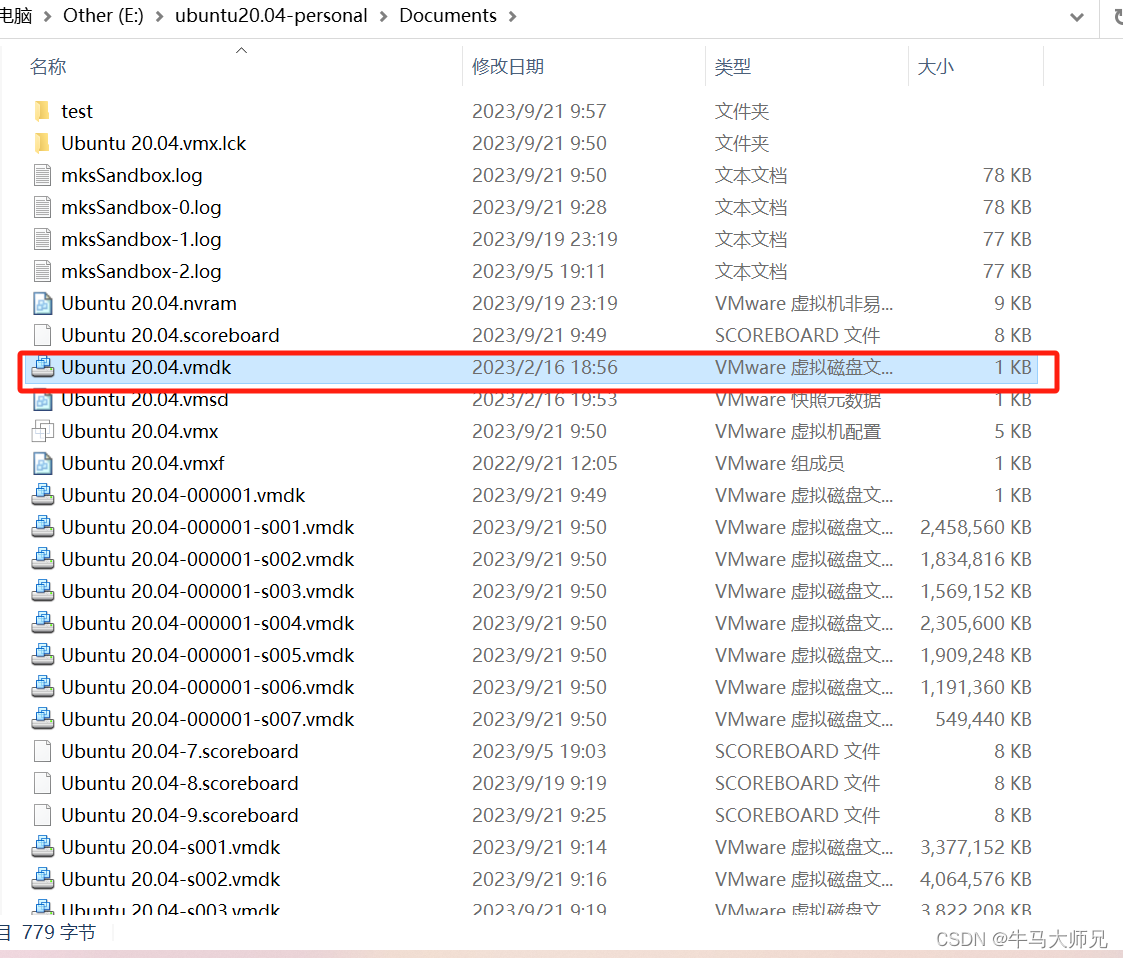Select the Ubuntu 20.04-s002.vmdk disk icon
The image size is (1123, 958).
[x=44, y=879]
